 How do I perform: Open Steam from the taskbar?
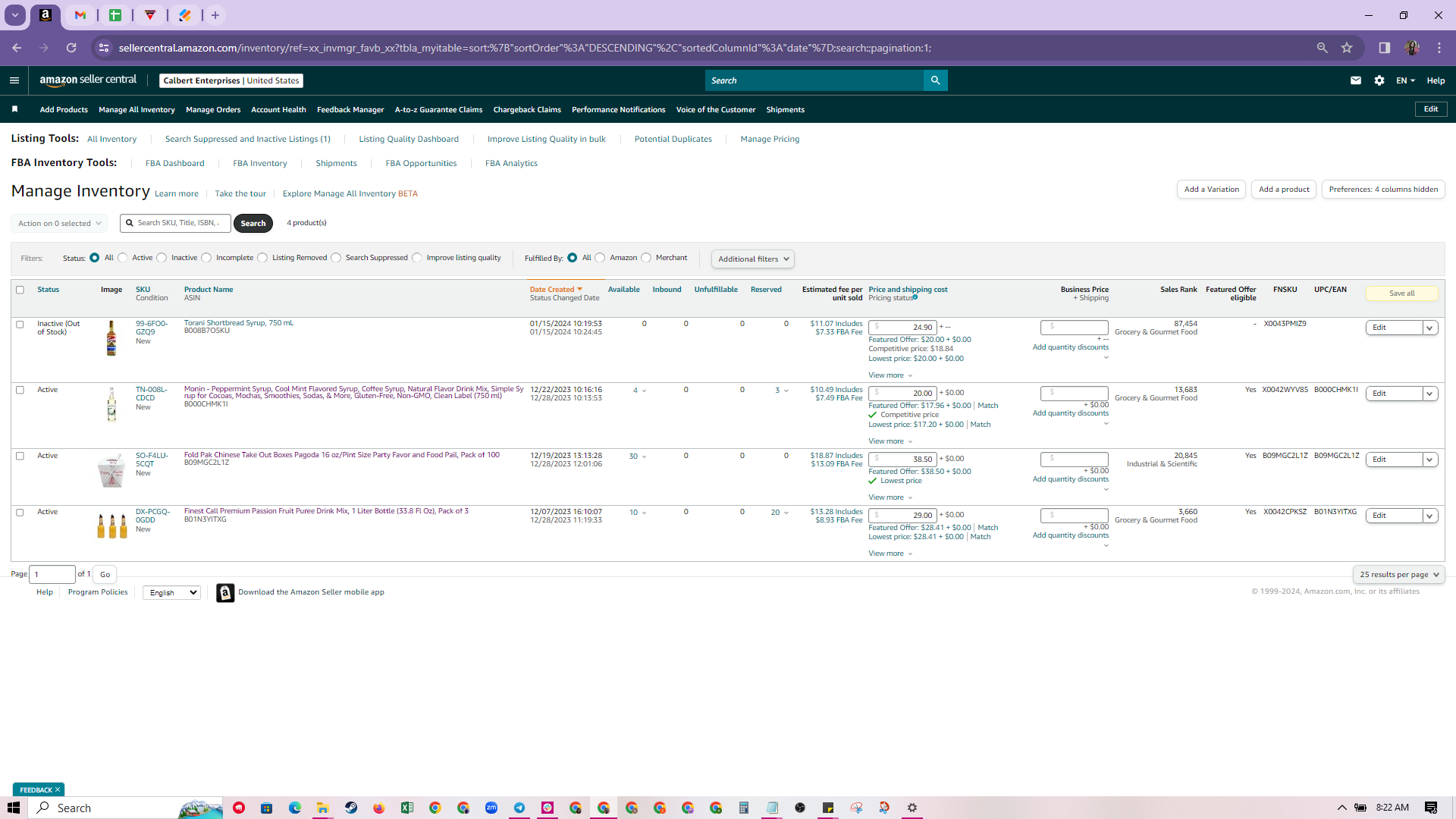tap(351, 808)
